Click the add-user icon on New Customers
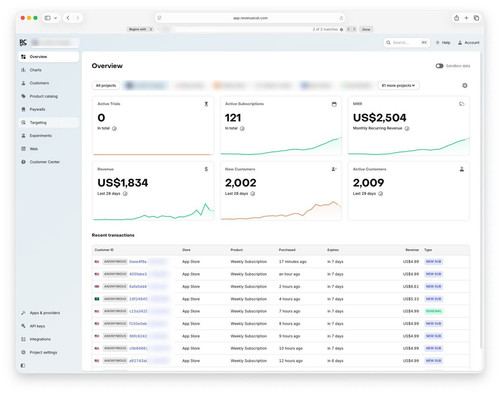This screenshot has width=500, height=394. point(334,169)
